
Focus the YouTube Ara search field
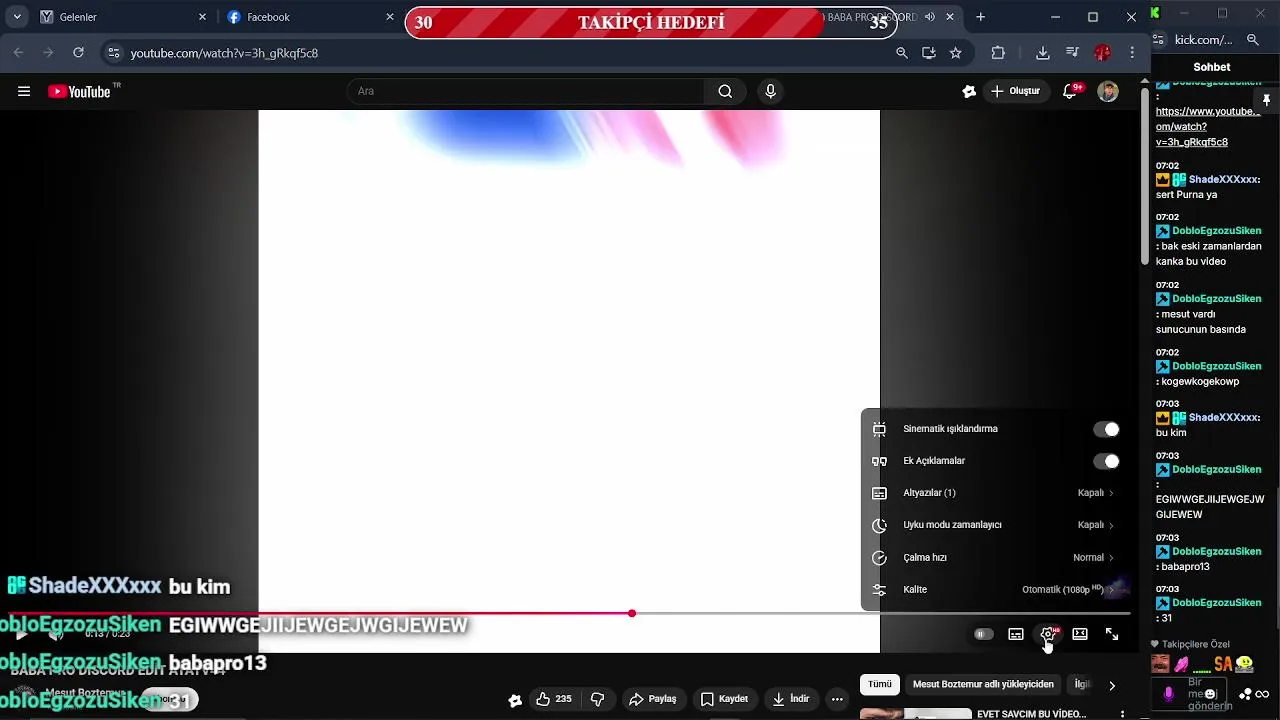click(x=525, y=91)
